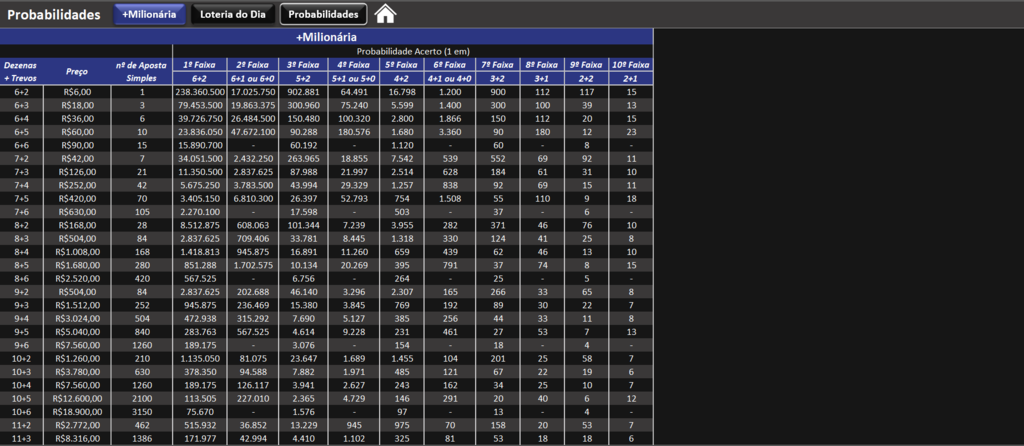Screen dimensions: 1024x446
Task: Select the price cell 'R$630,00'
Action: (x=77, y=212)
